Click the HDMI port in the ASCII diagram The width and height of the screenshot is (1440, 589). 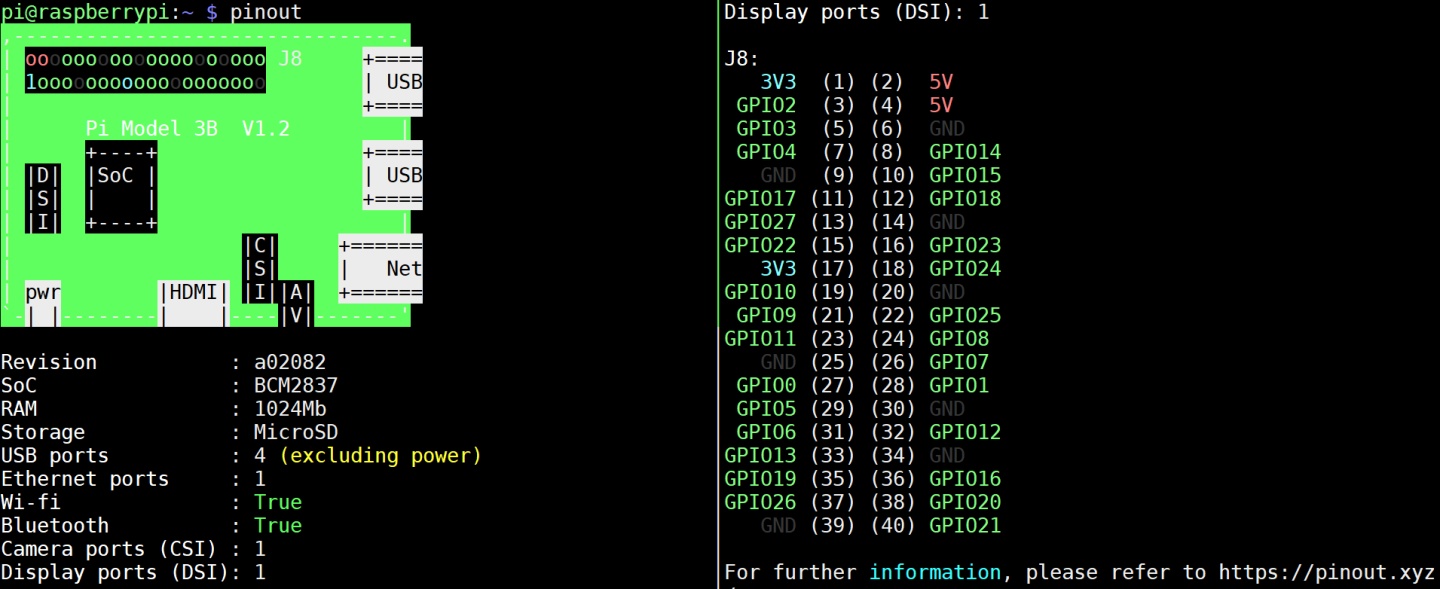(194, 293)
